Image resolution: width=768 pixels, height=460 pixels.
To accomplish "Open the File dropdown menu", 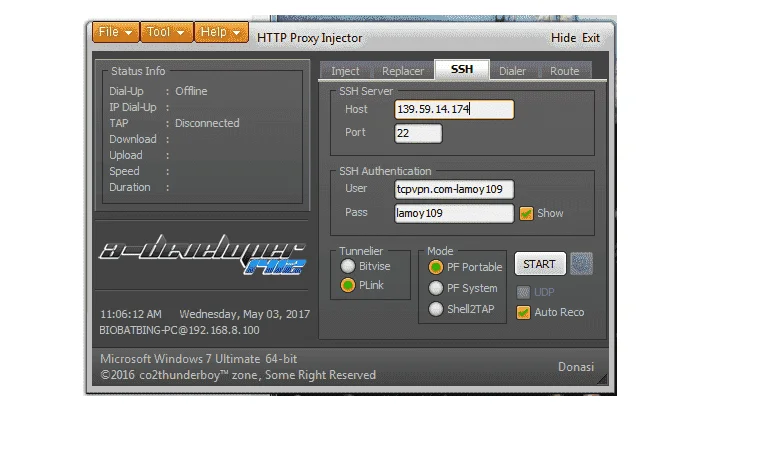I will [x=116, y=32].
